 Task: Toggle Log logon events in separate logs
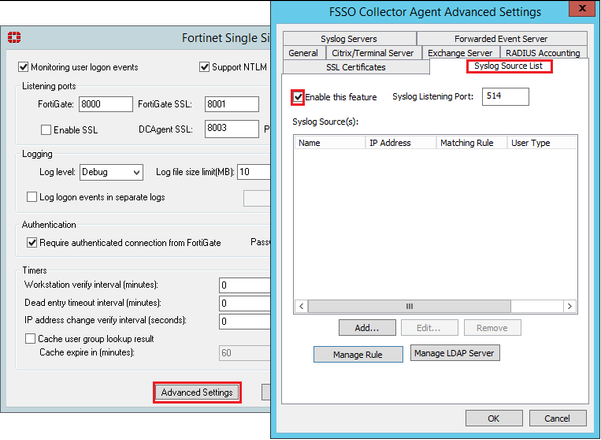point(32,197)
